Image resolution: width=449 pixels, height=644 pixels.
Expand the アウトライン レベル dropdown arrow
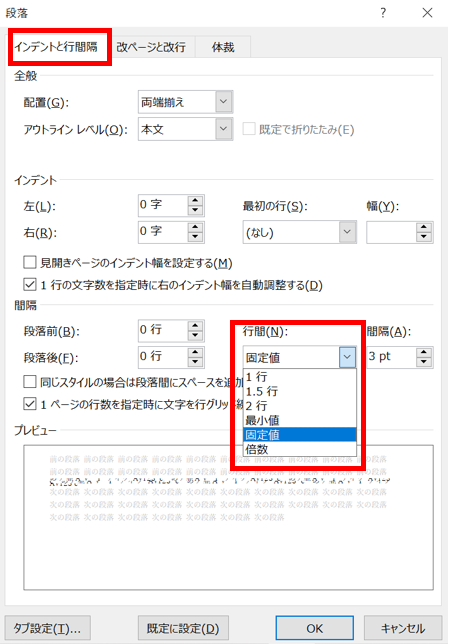(223, 129)
